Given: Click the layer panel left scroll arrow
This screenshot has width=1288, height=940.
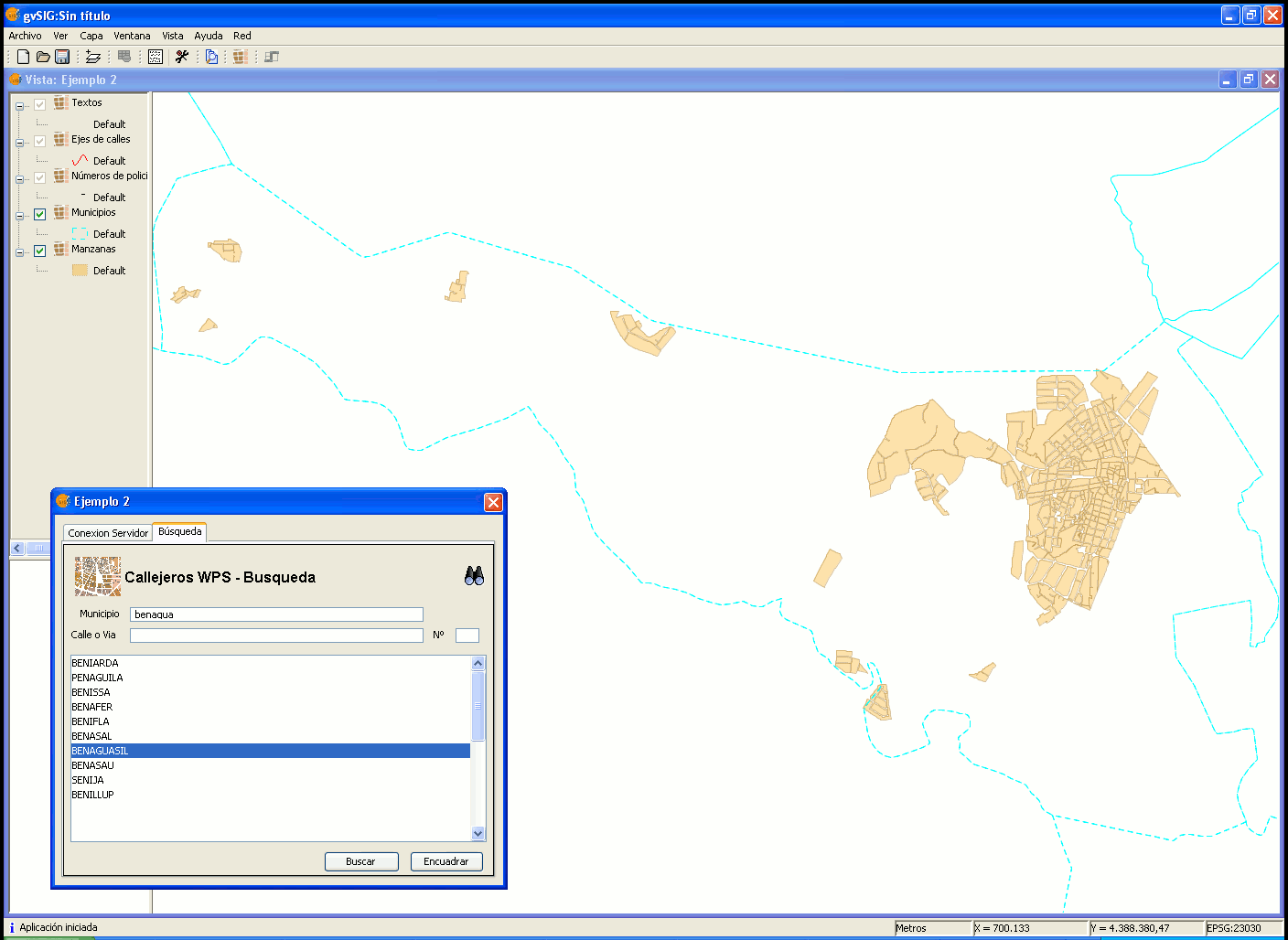Looking at the screenshot, I should coord(17,548).
